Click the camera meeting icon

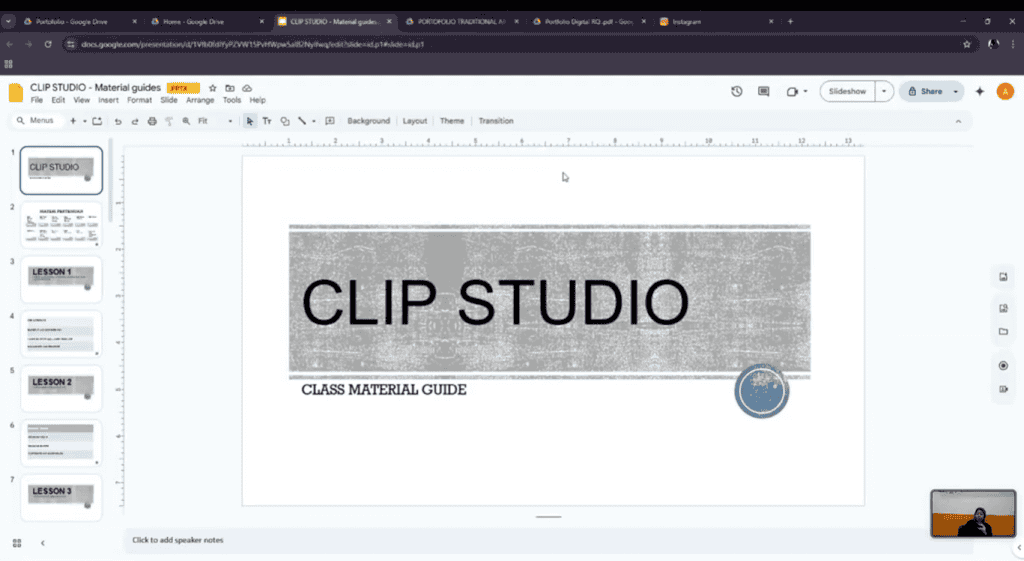(x=792, y=91)
